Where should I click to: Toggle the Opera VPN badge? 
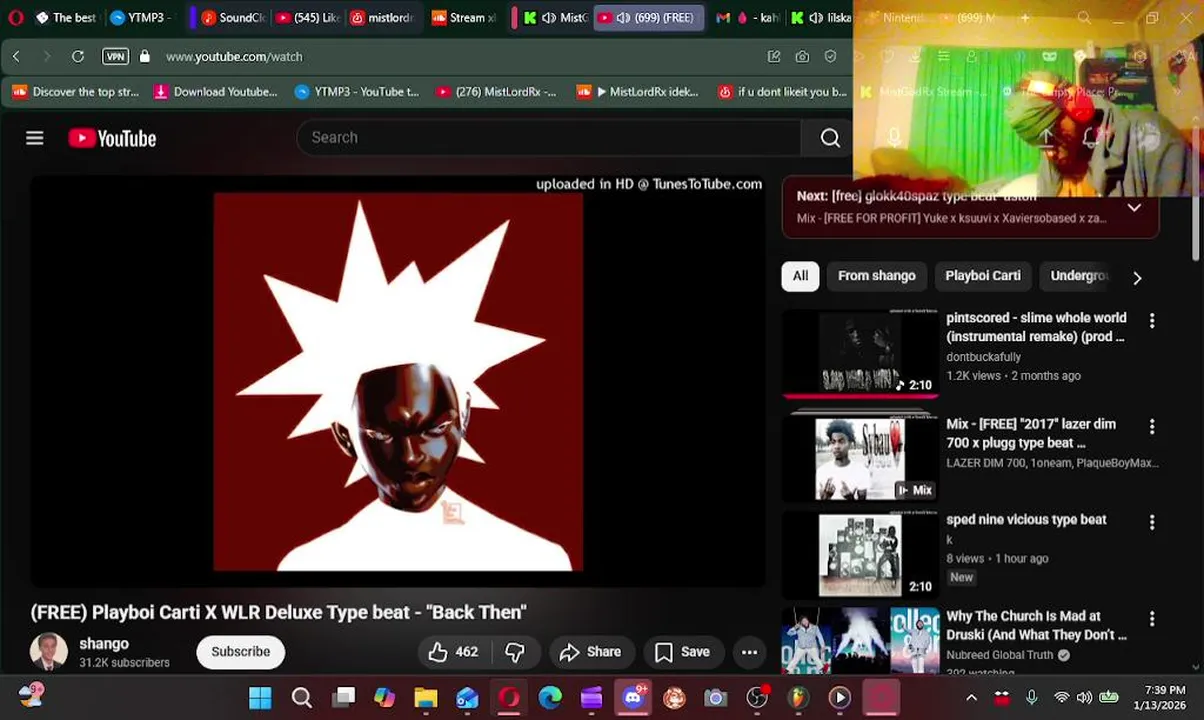(115, 56)
